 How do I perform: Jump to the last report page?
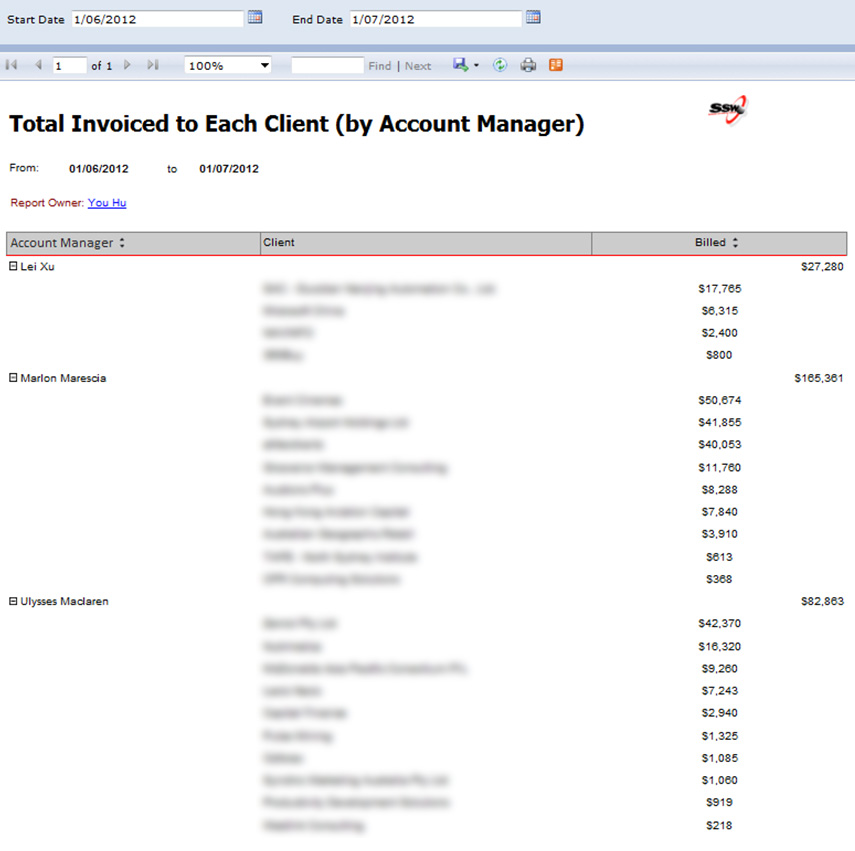[153, 65]
